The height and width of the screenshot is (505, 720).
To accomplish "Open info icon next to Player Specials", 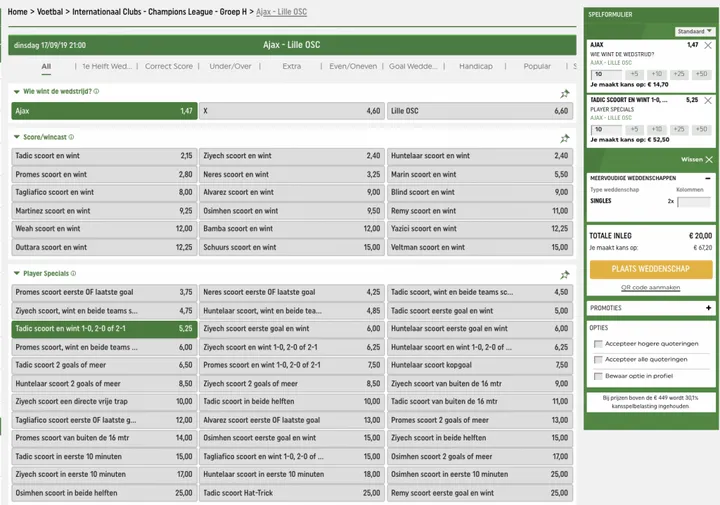I will click(x=75, y=273).
